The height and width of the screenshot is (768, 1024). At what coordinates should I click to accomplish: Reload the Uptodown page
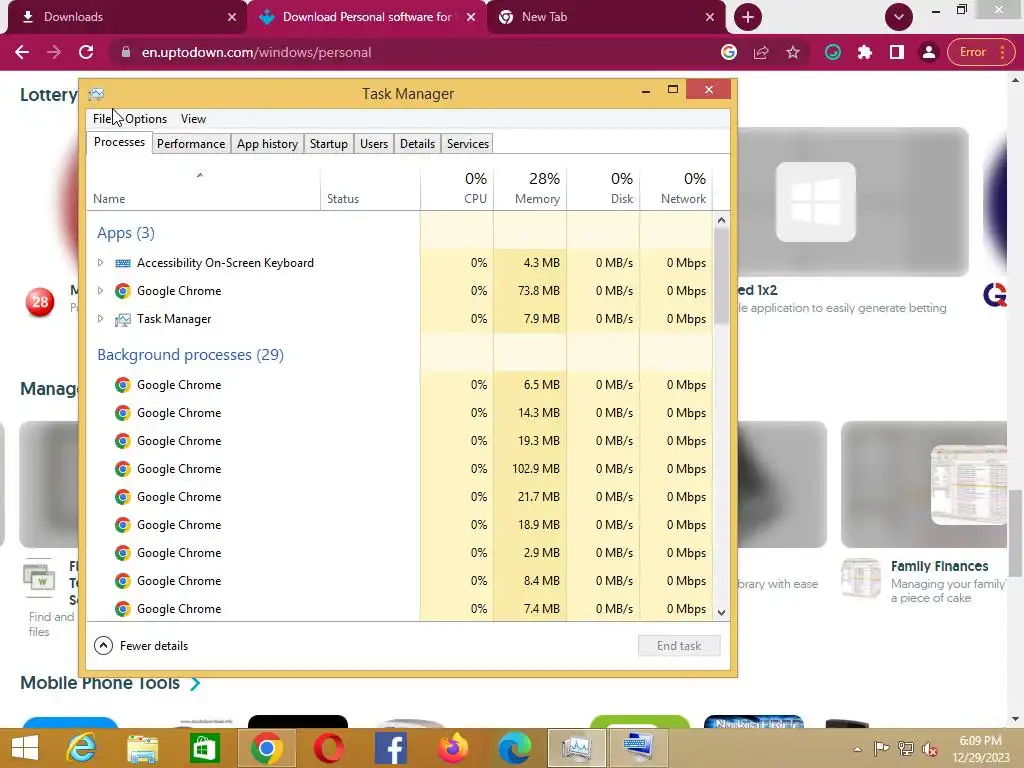[x=86, y=52]
